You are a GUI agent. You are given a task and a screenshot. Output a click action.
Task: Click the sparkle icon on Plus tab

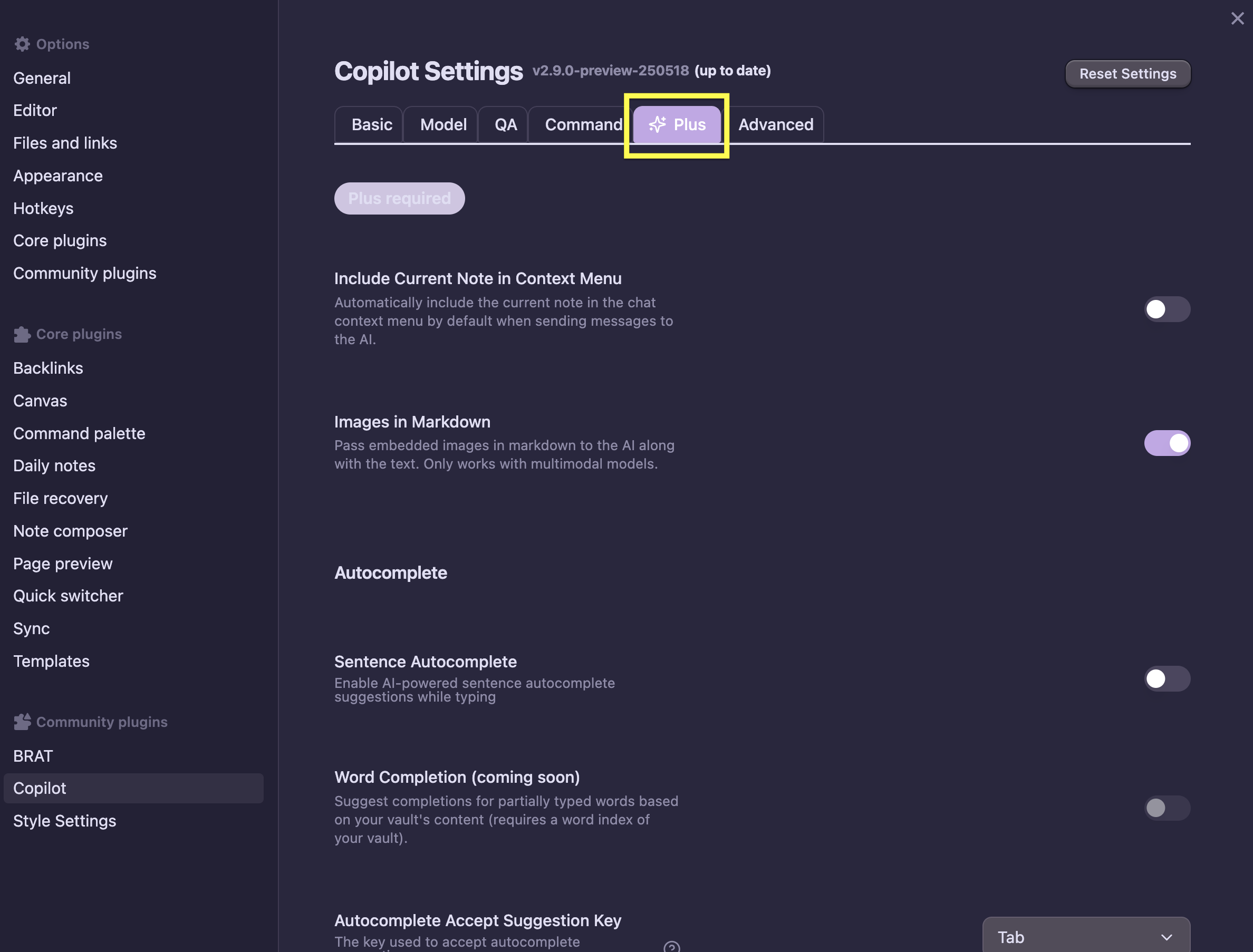coord(657,124)
